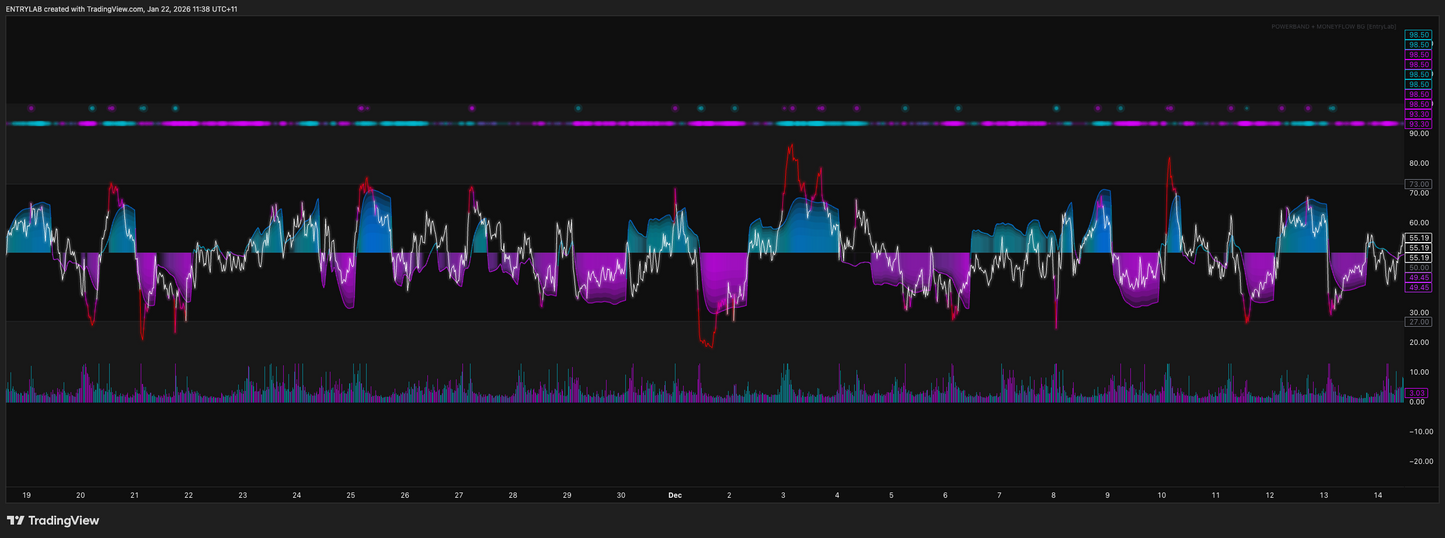Click date 14 on the time axis
The image size is (1445, 538).
point(1378,495)
